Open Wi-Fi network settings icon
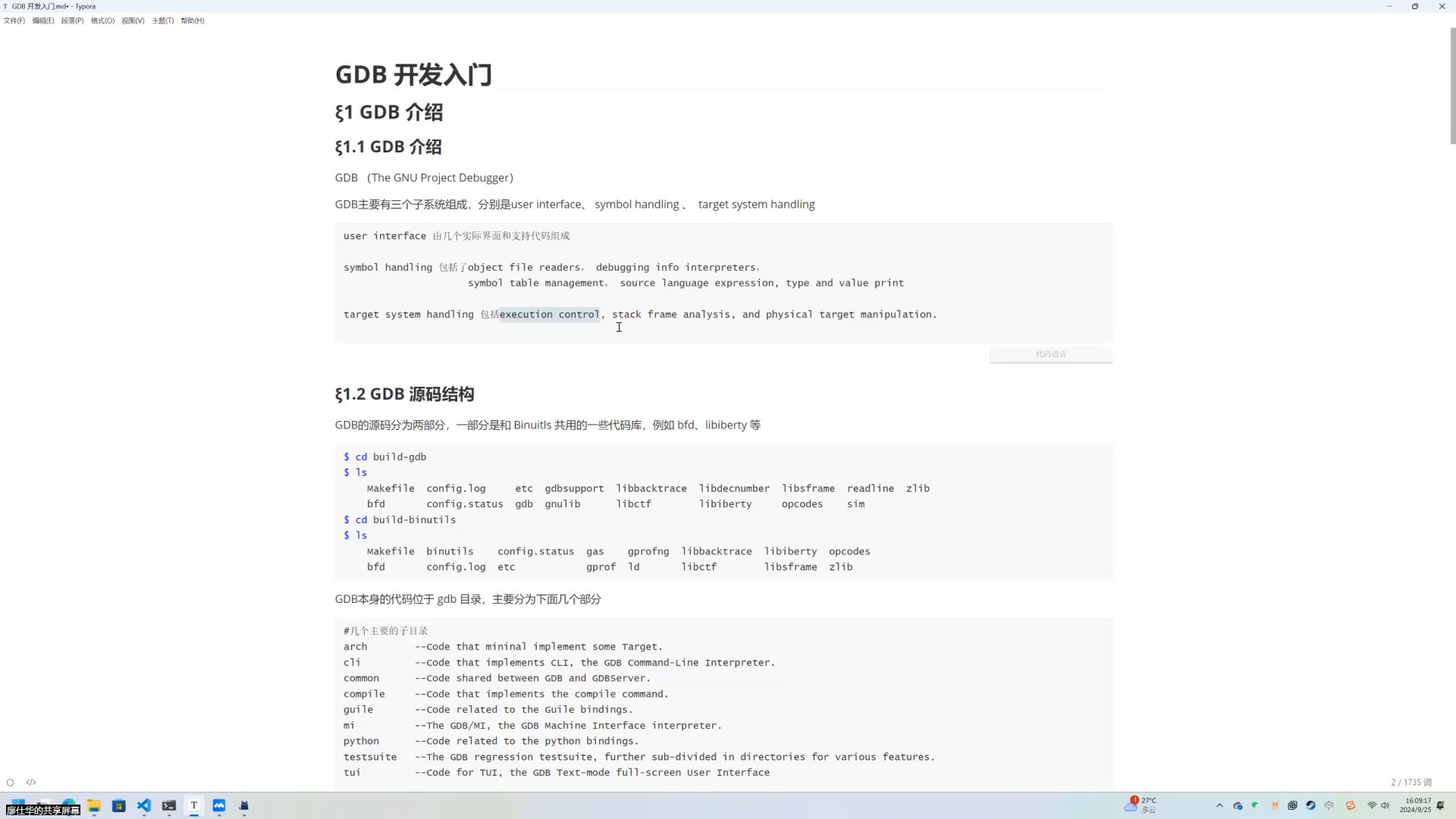The image size is (1456, 819). (1372, 805)
